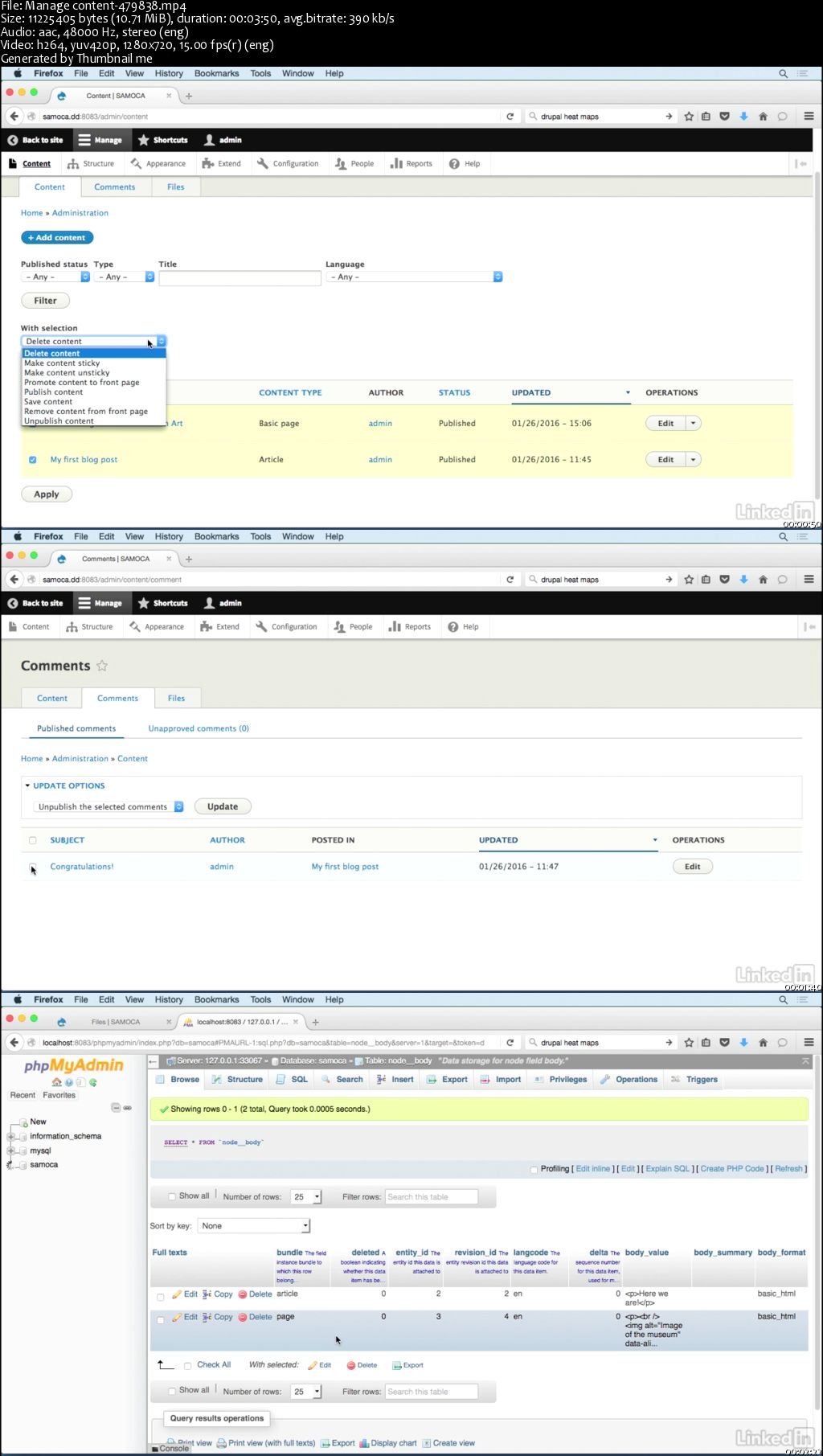The width and height of the screenshot is (823, 1456).
Task: Uncheck the My first blog post checkbox
Action: [x=33, y=460]
